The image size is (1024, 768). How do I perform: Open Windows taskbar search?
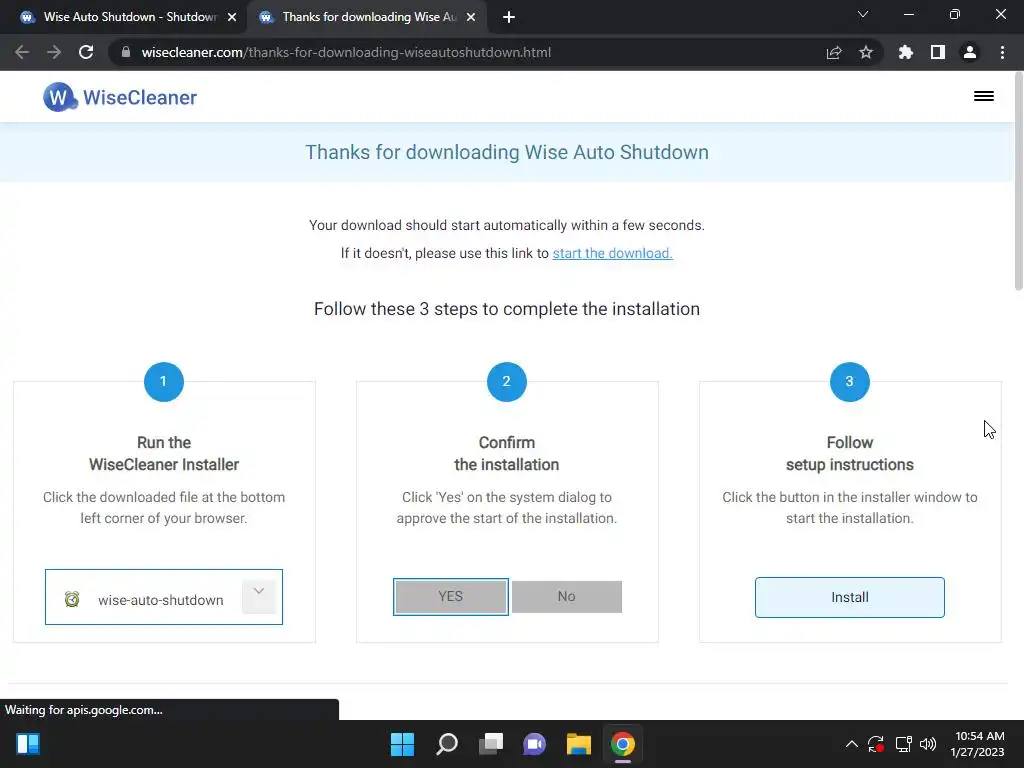[447, 744]
